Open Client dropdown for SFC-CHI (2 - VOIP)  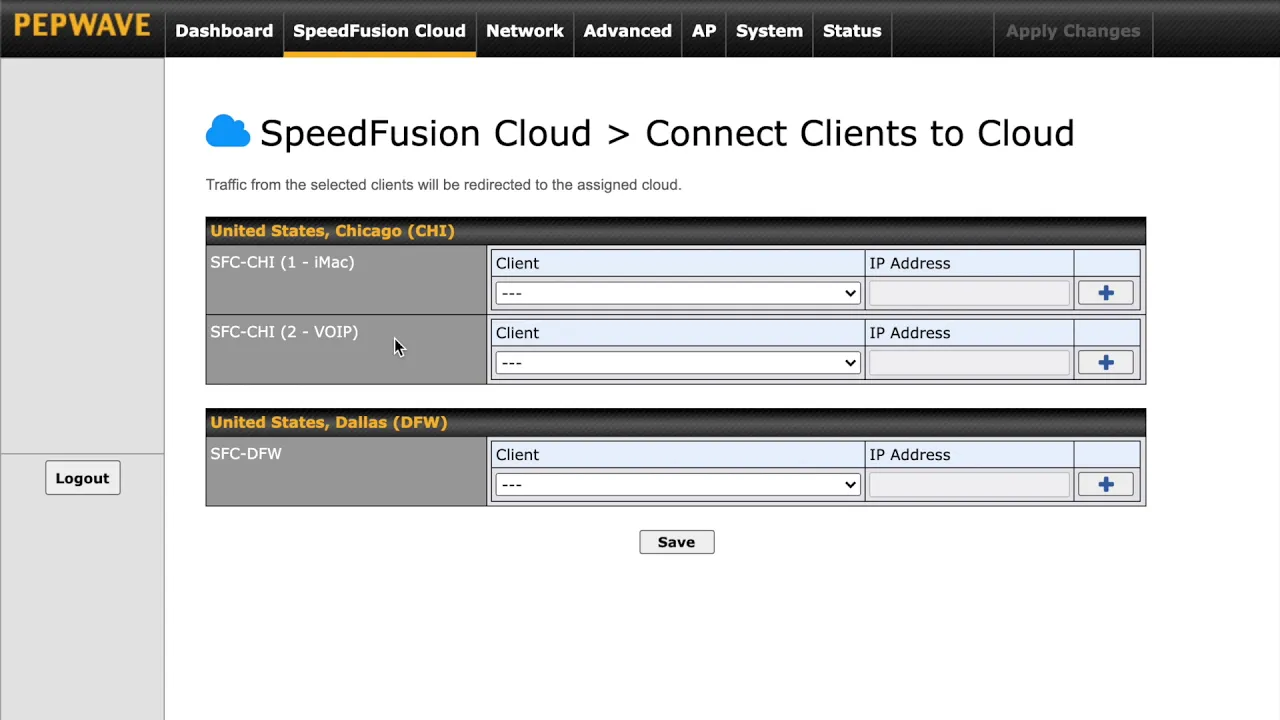tap(678, 363)
